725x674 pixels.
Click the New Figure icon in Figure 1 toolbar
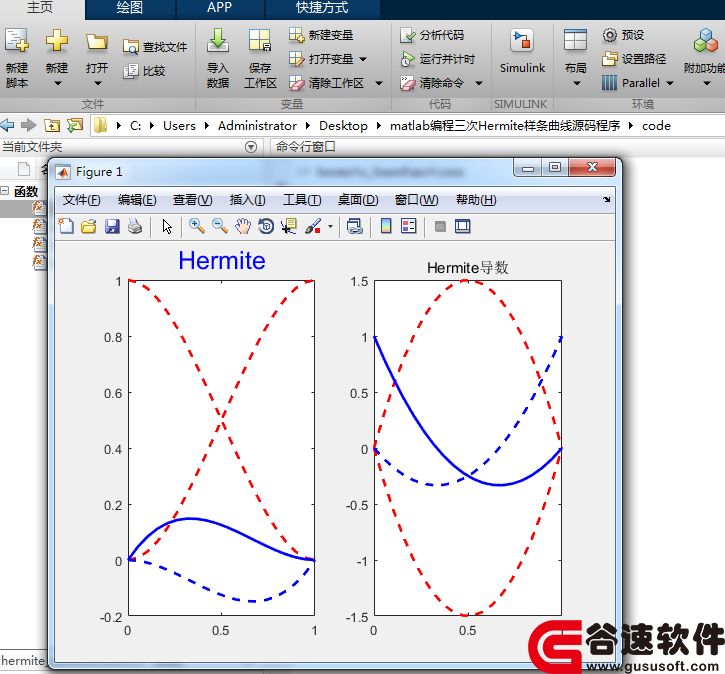(x=66, y=227)
